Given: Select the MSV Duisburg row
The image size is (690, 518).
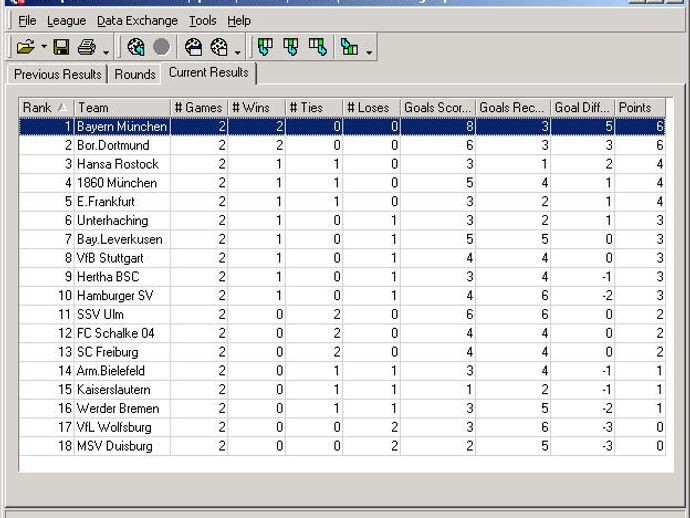Looking at the screenshot, I should coord(342,446).
